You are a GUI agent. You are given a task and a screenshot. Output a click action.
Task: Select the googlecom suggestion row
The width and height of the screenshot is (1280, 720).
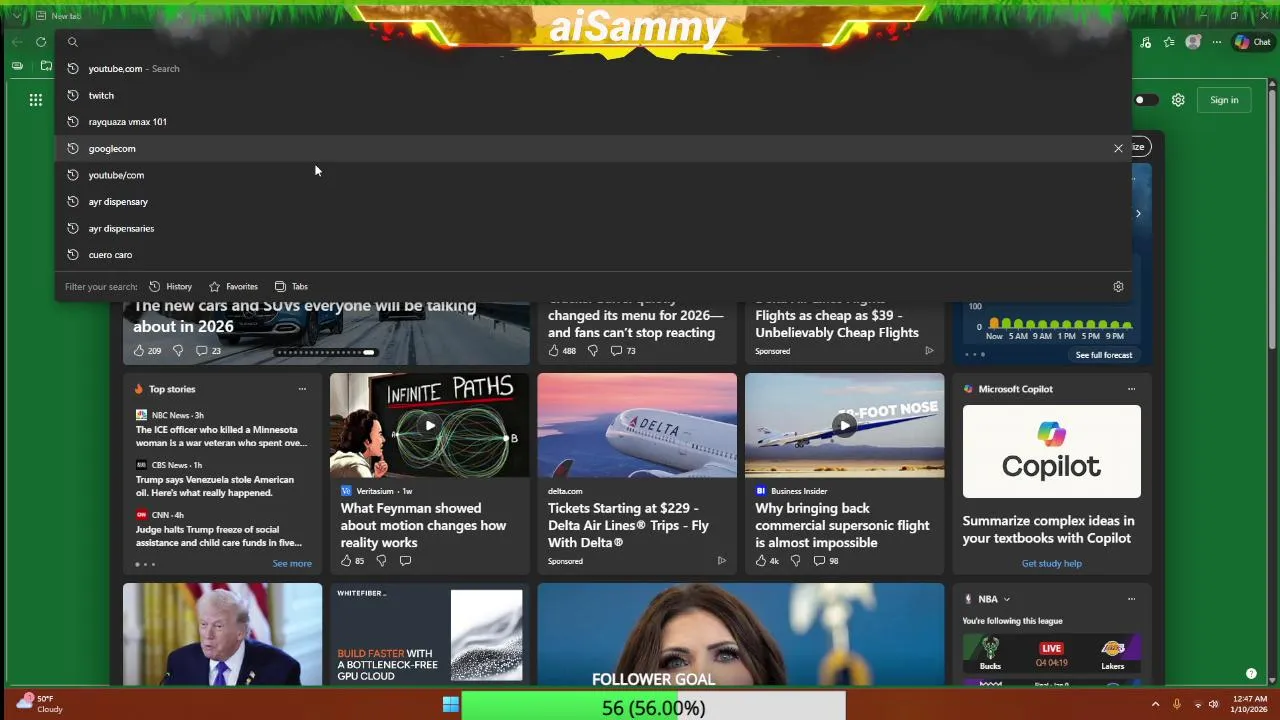pyautogui.click(x=593, y=148)
